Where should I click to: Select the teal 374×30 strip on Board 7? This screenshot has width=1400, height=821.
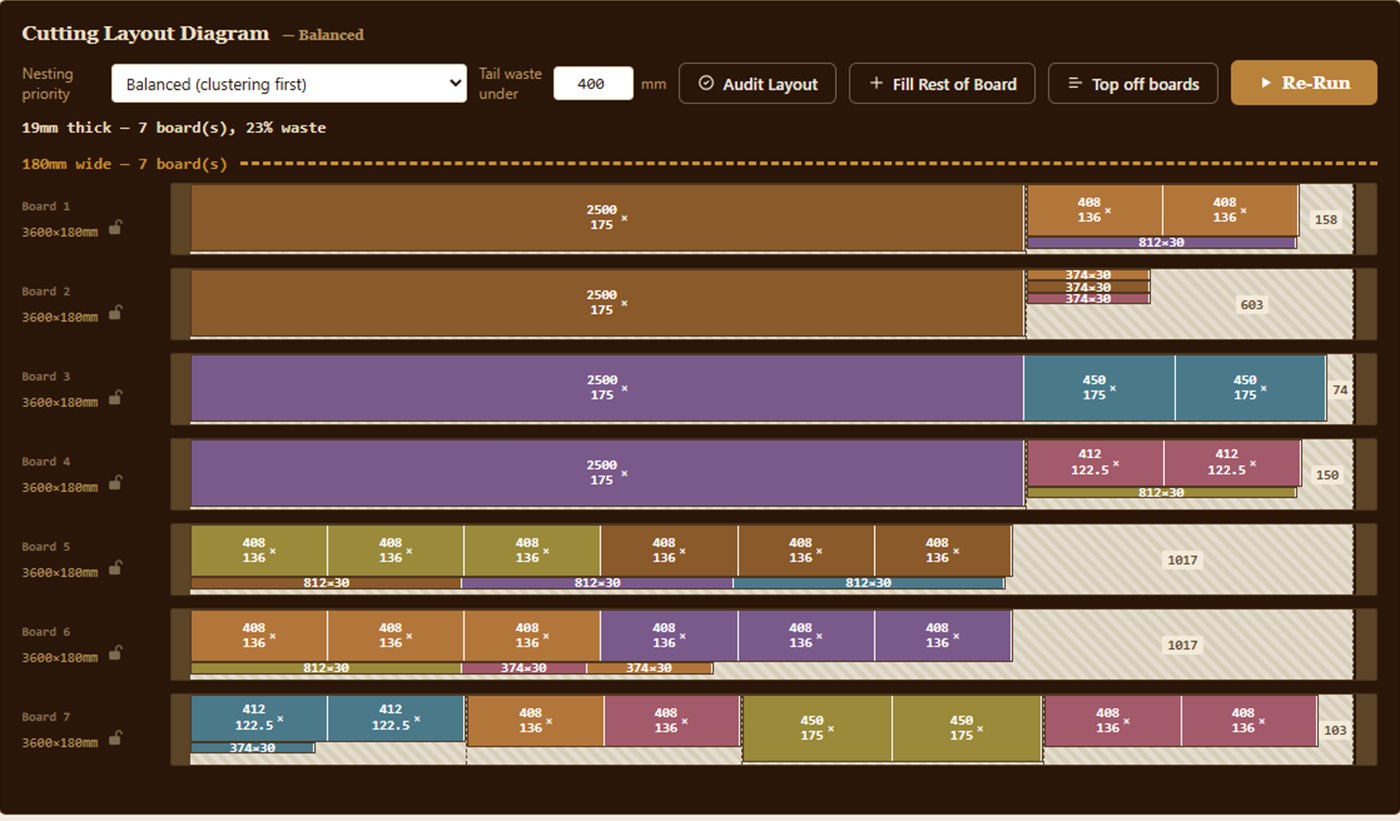pos(252,748)
